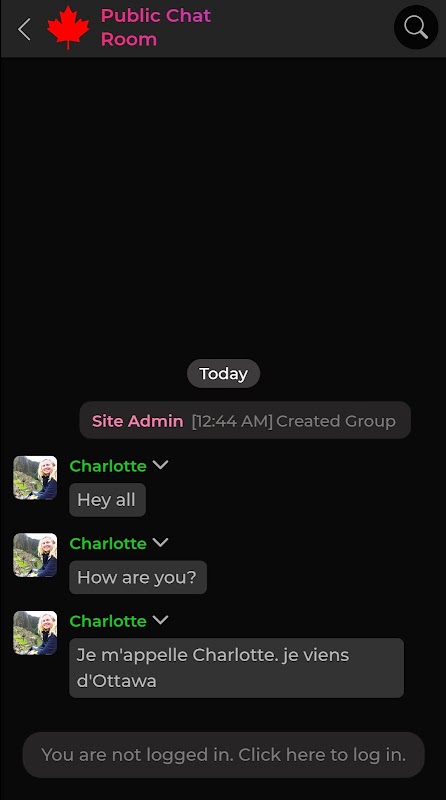Click the 'Hey all' message bubble
This screenshot has width=446, height=800.
click(x=107, y=500)
